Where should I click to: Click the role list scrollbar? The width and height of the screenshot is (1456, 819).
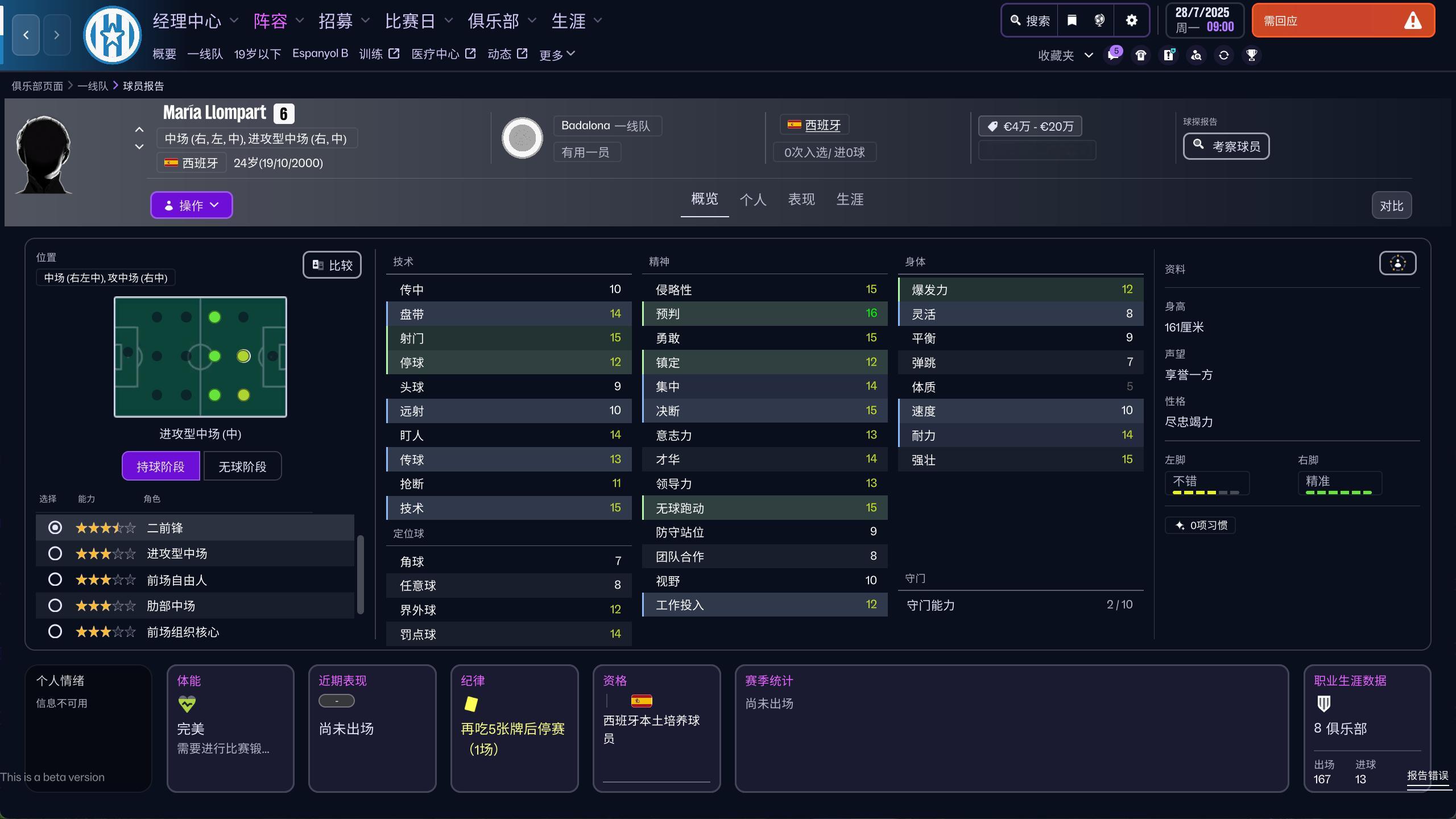coord(360,574)
